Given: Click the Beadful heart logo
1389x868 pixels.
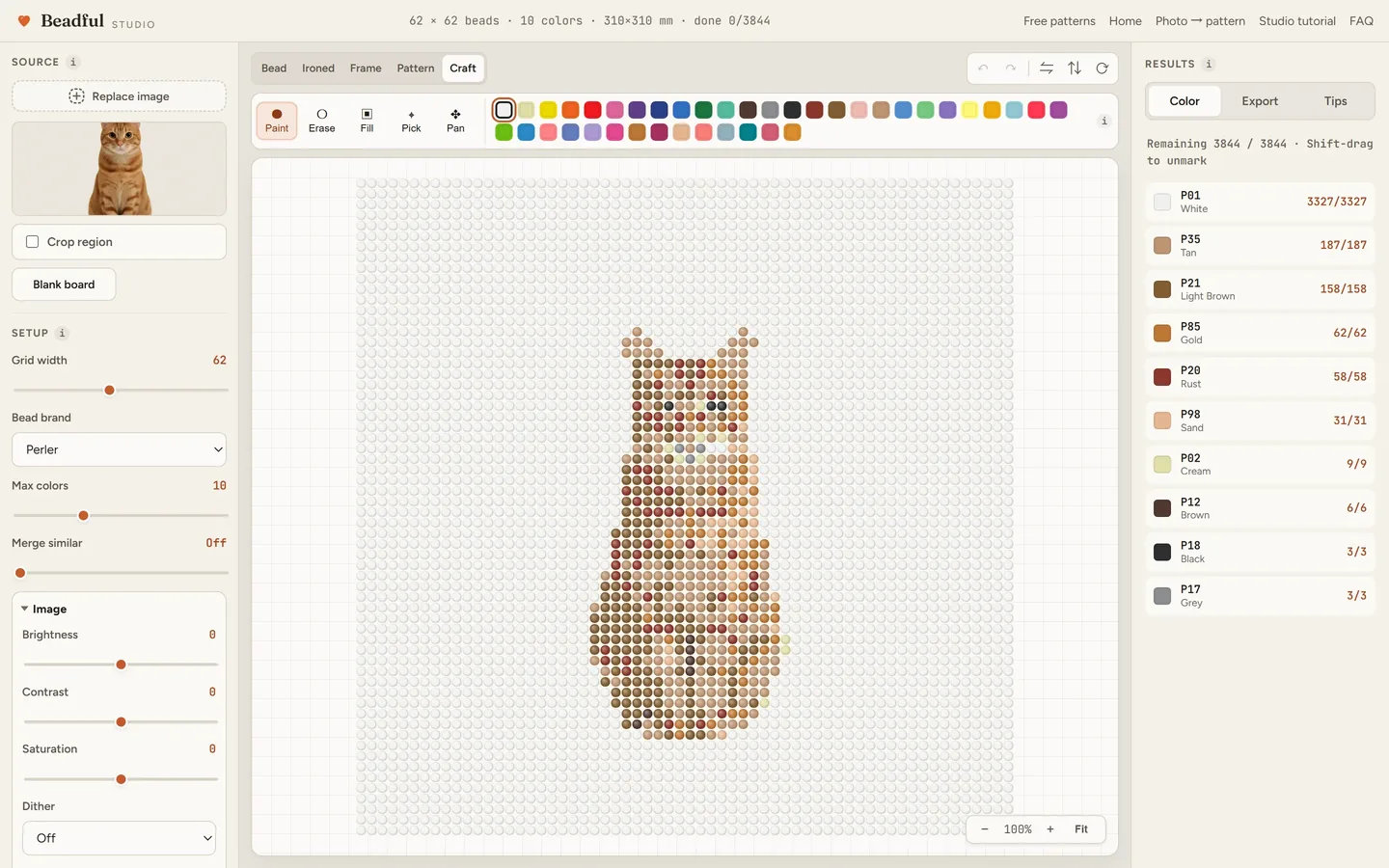Looking at the screenshot, I should click(x=24, y=20).
